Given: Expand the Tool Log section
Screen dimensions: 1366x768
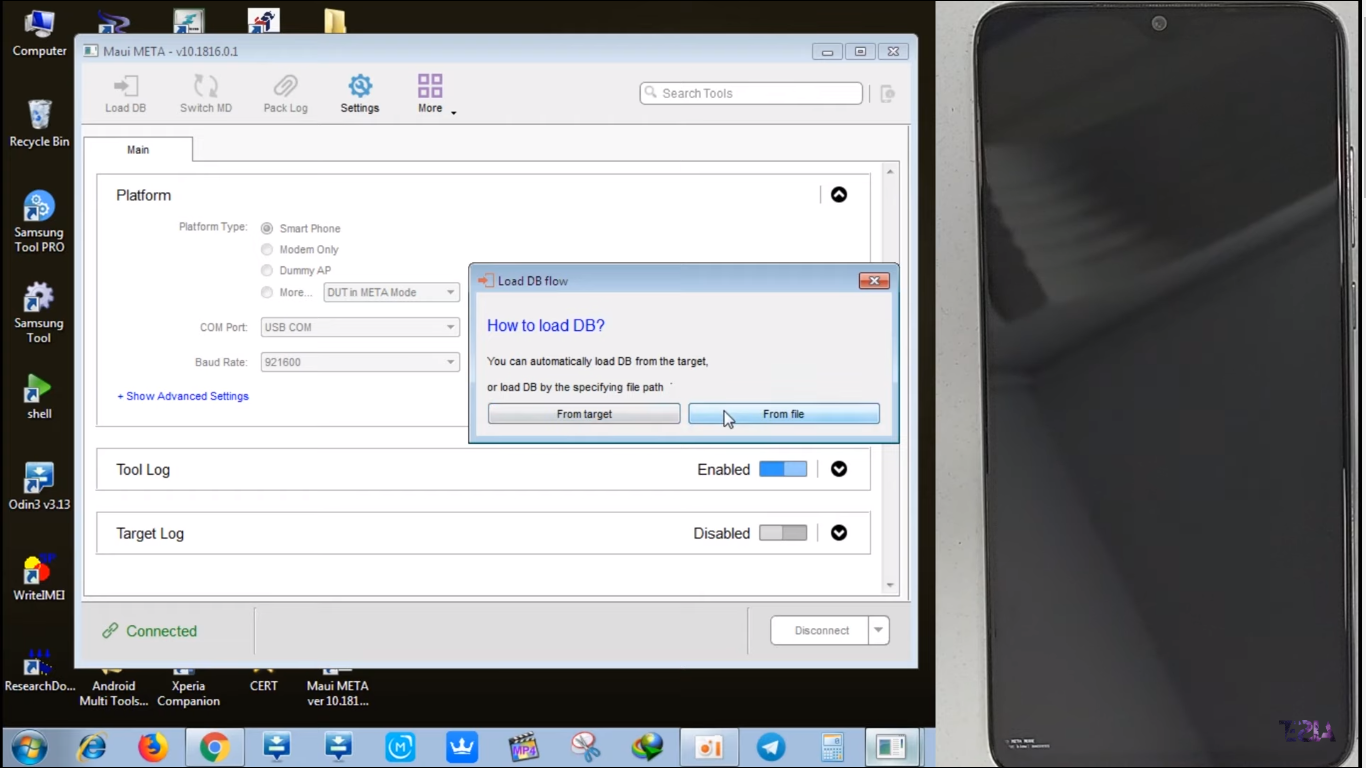Looking at the screenshot, I should [839, 469].
